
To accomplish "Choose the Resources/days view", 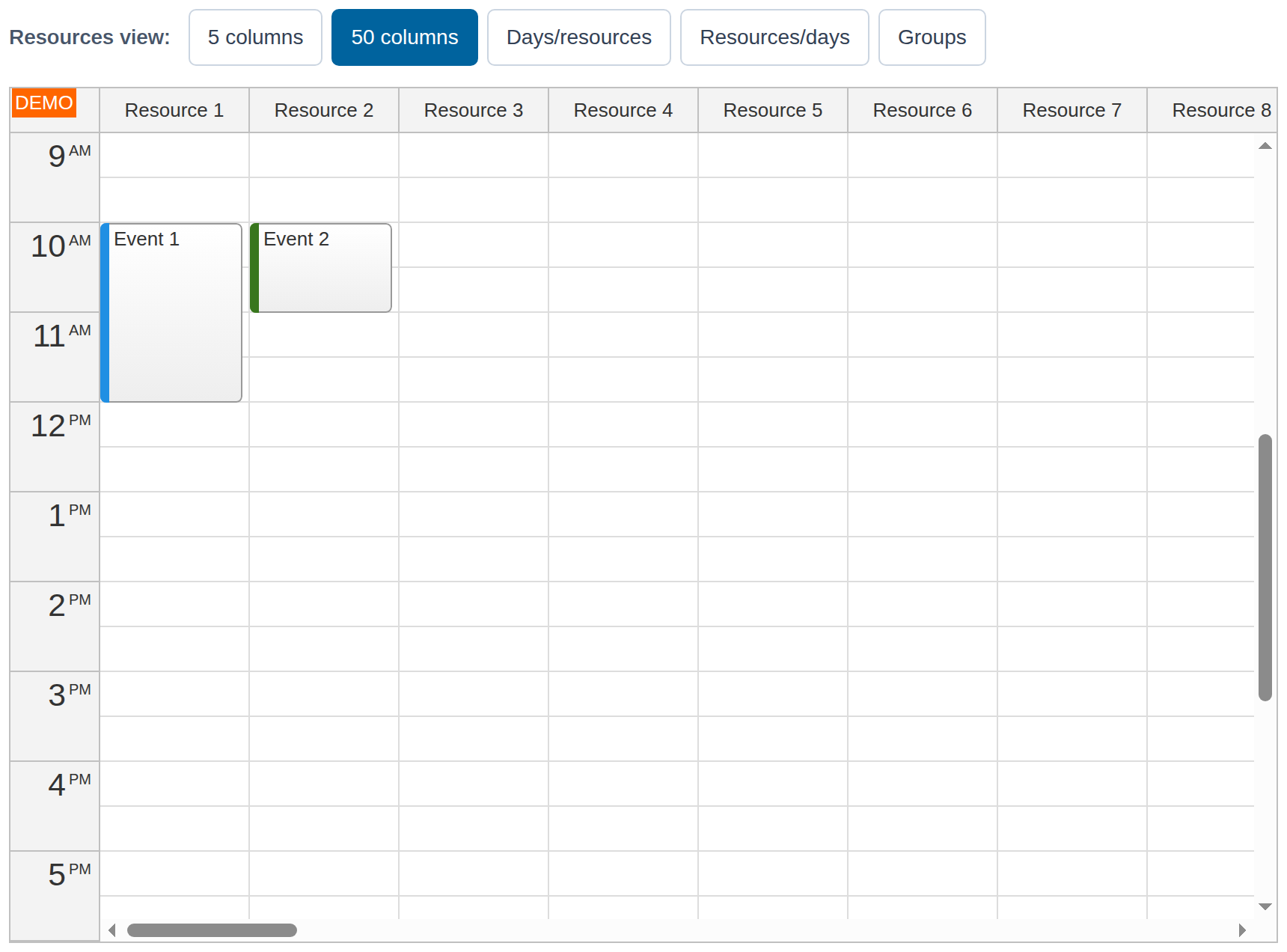I will [x=774, y=37].
